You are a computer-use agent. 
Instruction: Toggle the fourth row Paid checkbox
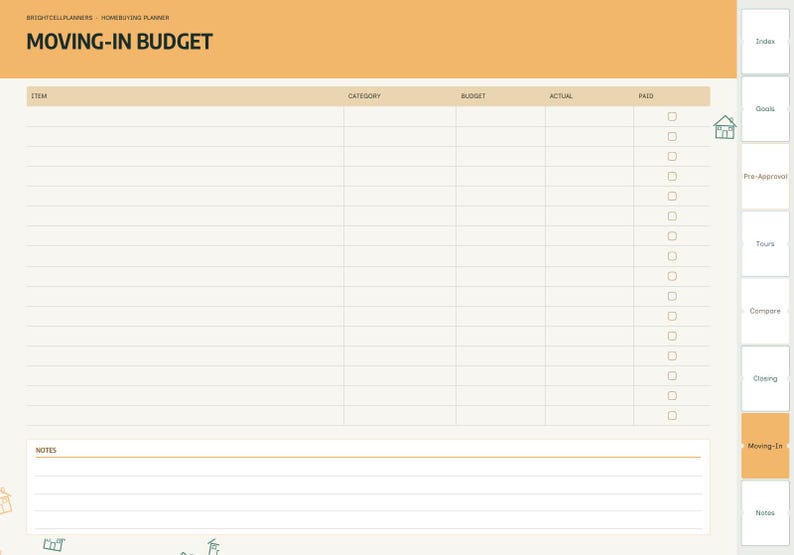672,176
